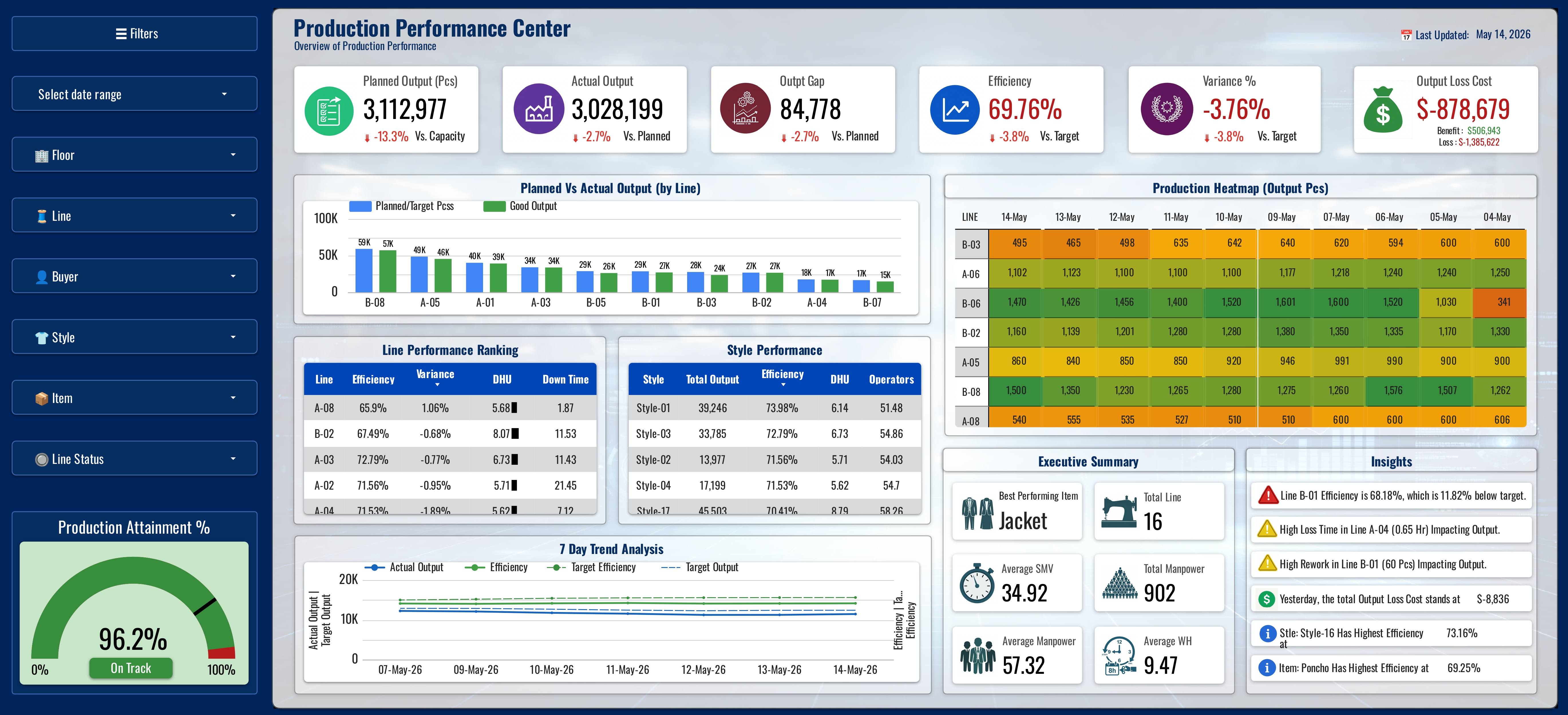This screenshot has width=1568, height=715.
Task: Click the Actual Output trend legend marker
Action: pyautogui.click(x=374, y=567)
